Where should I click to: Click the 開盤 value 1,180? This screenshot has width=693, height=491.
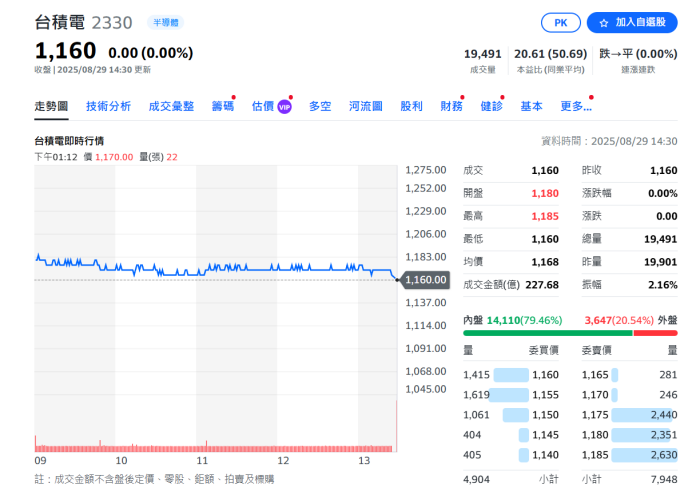pos(545,193)
